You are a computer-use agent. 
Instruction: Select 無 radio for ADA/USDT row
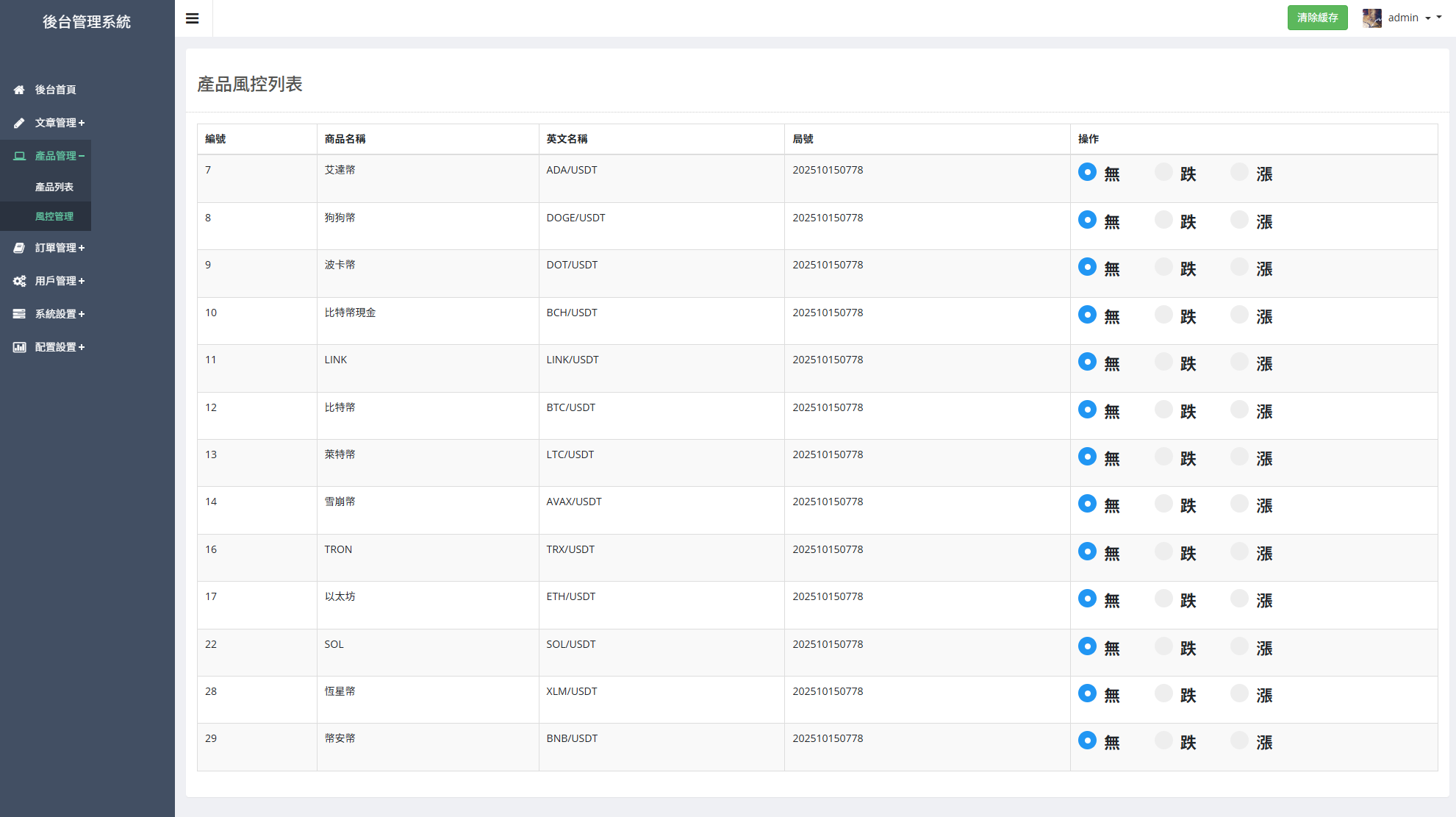(1087, 172)
